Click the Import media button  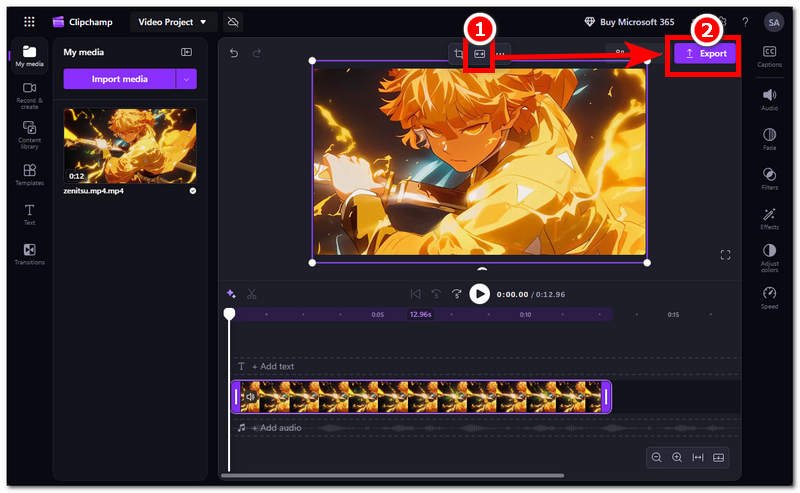[119, 79]
